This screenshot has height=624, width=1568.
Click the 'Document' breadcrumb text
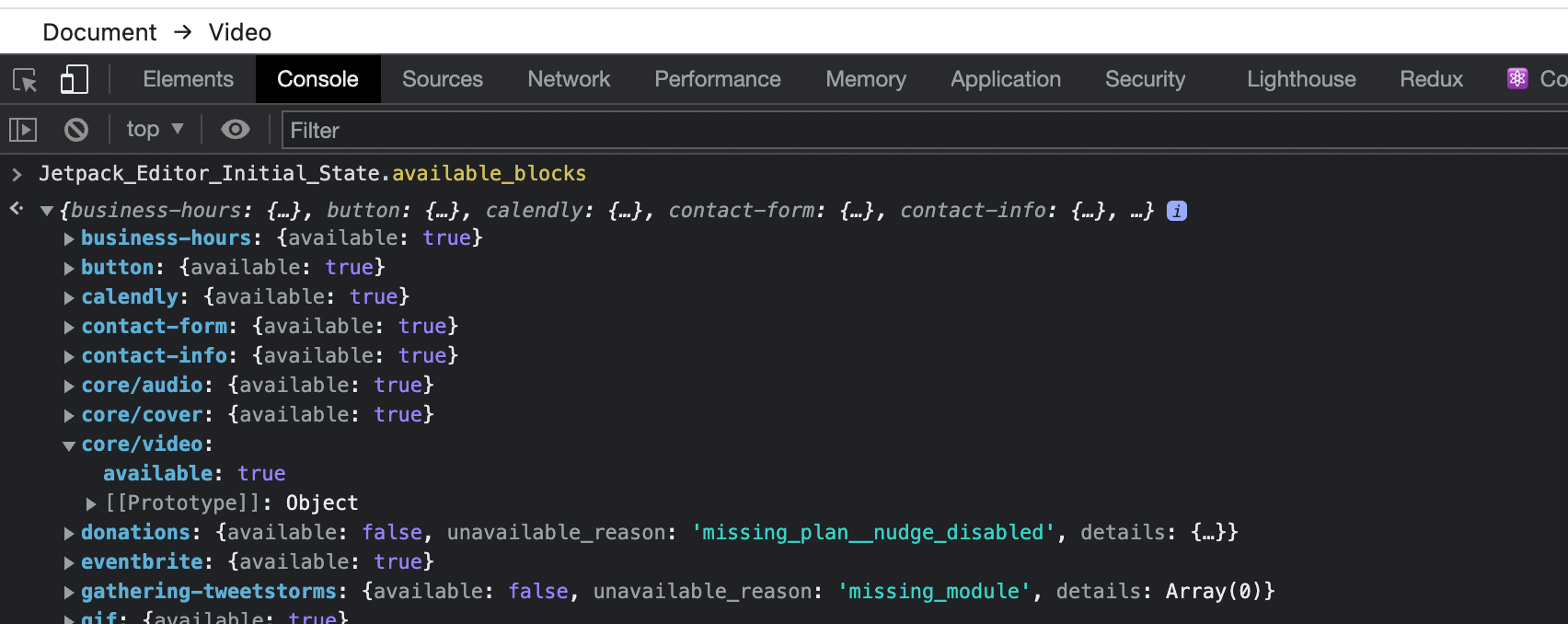pos(99,32)
